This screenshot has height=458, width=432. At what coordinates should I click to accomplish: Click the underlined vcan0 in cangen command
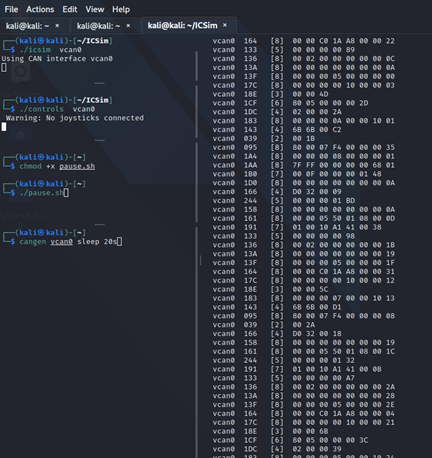point(61,241)
